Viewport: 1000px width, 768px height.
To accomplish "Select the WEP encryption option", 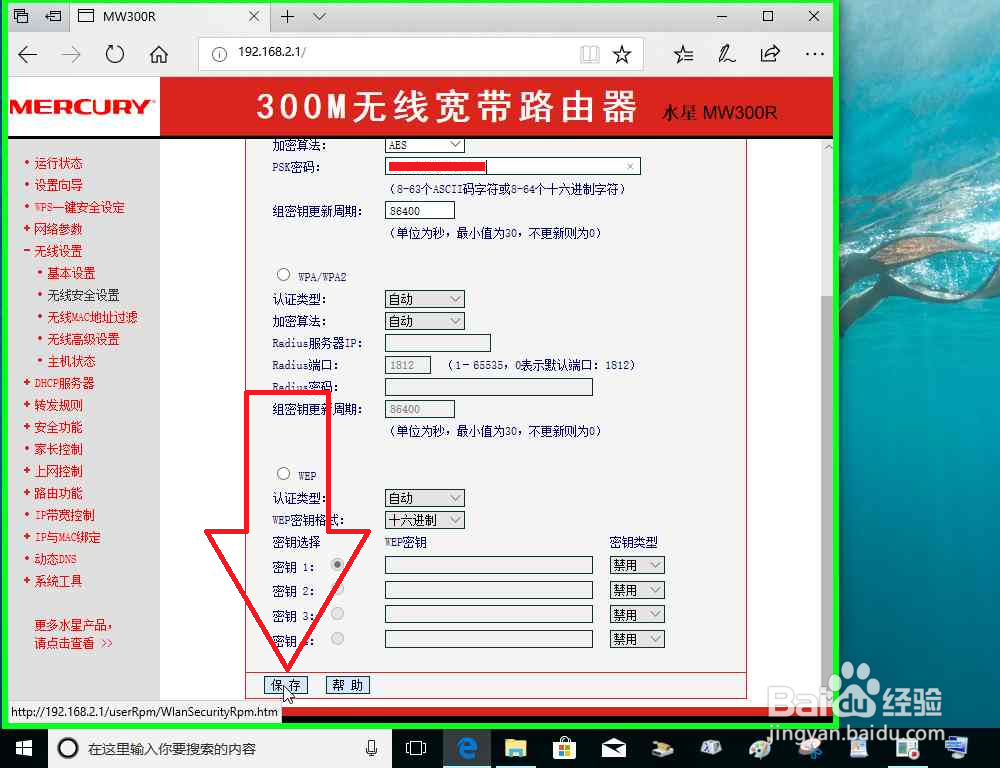I will pyautogui.click(x=283, y=473).
